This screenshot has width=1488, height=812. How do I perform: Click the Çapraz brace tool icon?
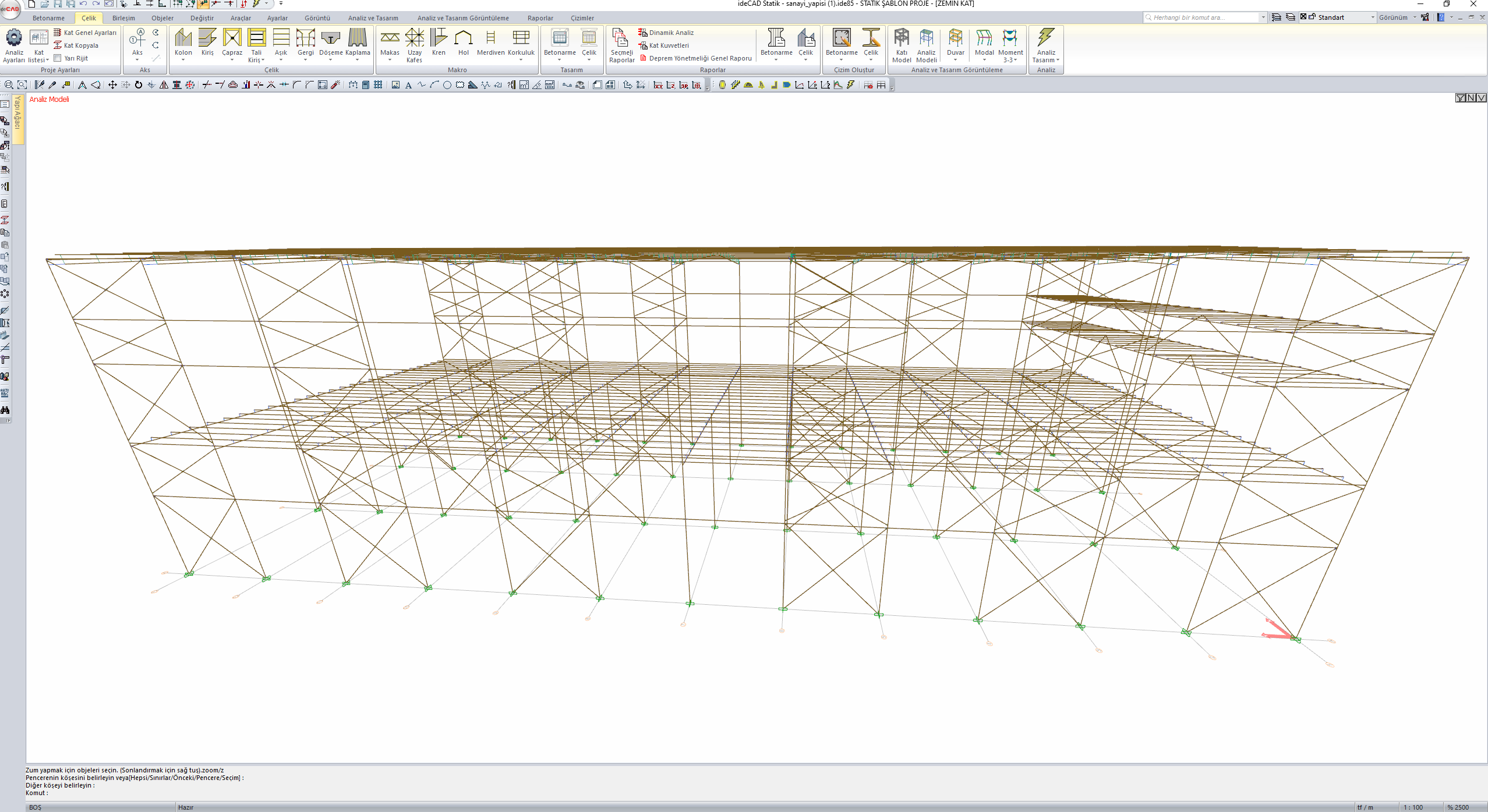tap(232, 38)
